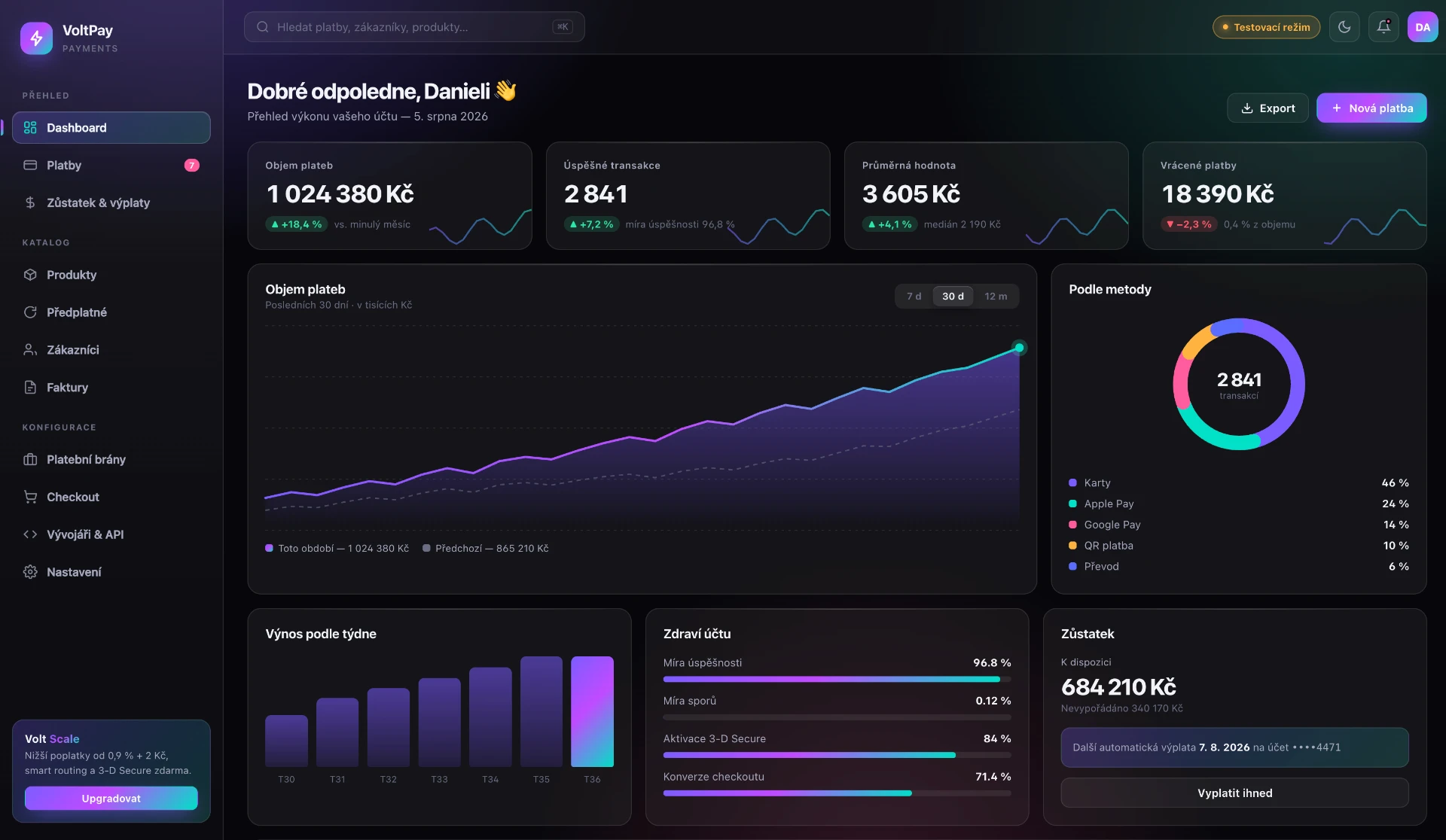Click the chart's latest data point marker
Viewport: 1446px width, 840px height.
1019,348
